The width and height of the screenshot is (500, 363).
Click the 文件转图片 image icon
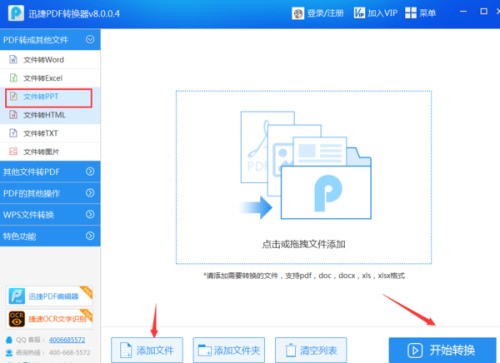(13, 152)
